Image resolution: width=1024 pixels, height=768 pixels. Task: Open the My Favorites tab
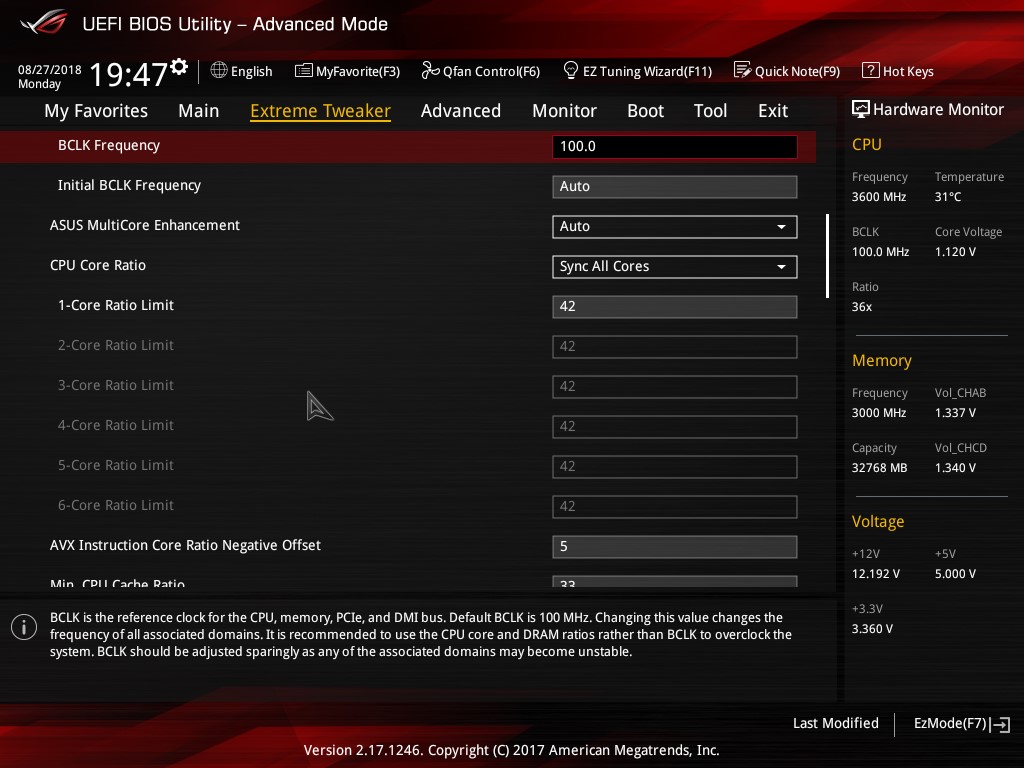click(x=96, y=111)
